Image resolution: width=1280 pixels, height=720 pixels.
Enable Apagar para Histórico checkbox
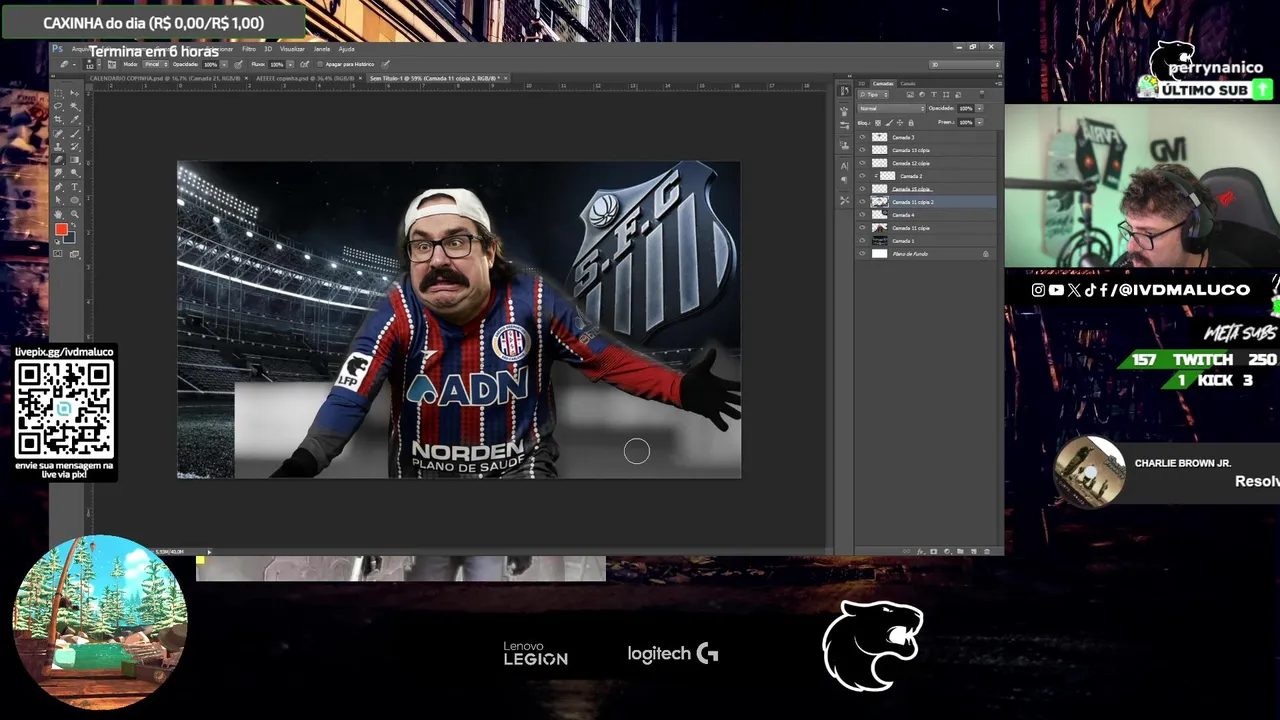(x=320, y=64)
